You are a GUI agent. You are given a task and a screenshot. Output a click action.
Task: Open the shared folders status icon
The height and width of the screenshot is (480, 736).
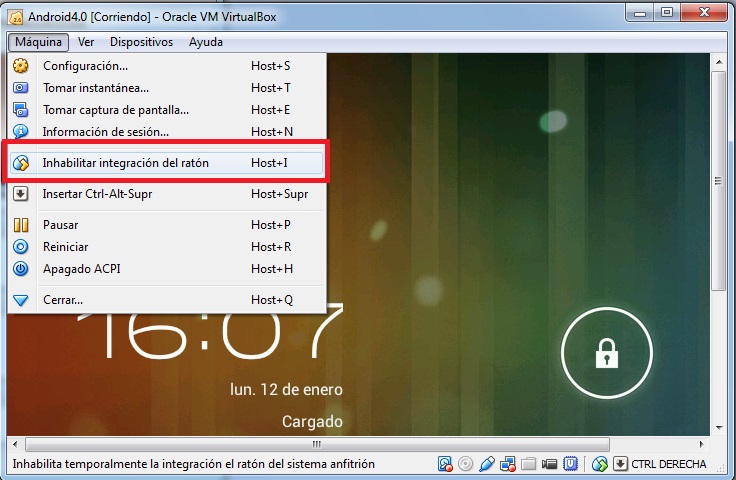coord(528,464)
